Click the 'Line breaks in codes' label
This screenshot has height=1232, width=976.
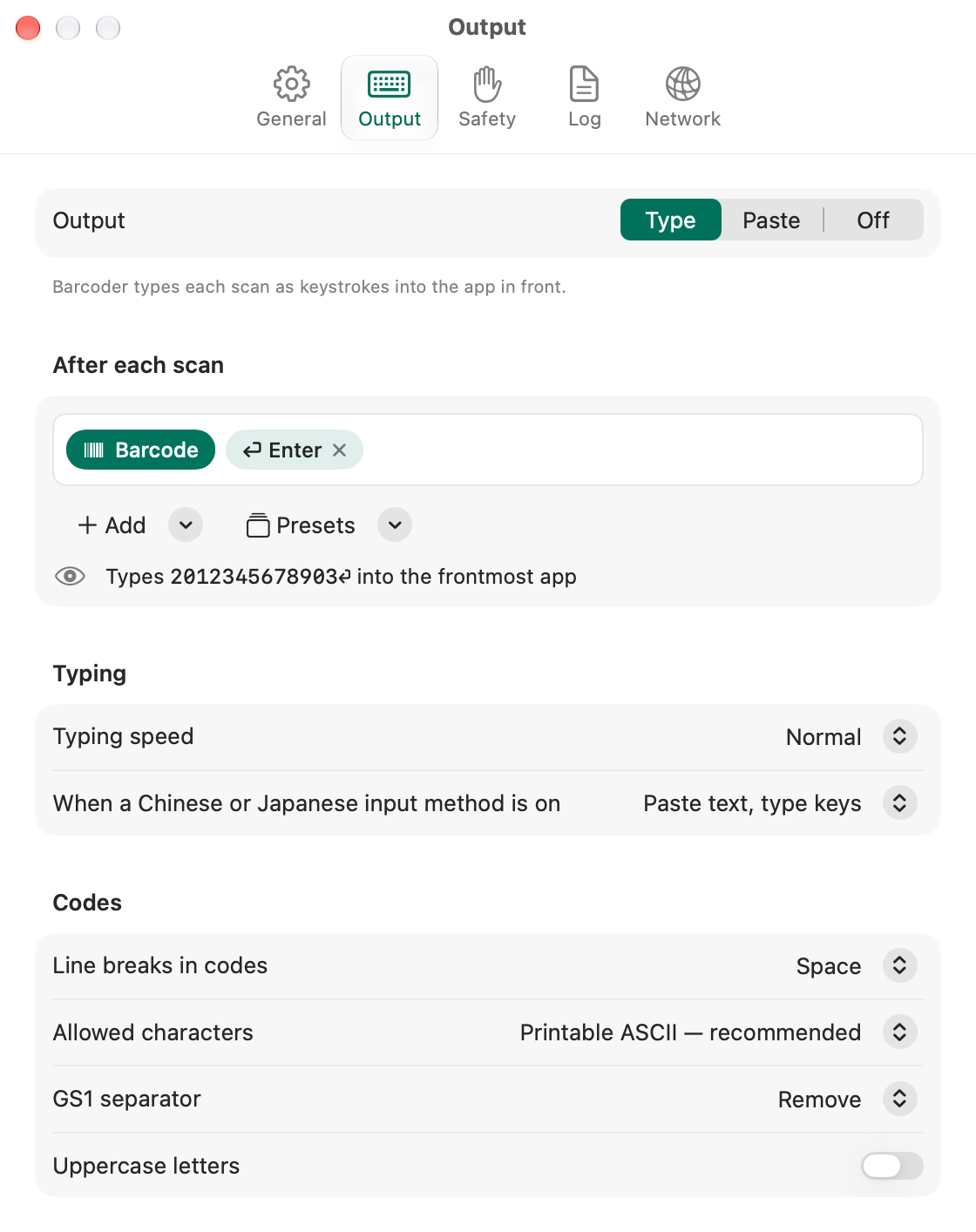pos(160,965)
